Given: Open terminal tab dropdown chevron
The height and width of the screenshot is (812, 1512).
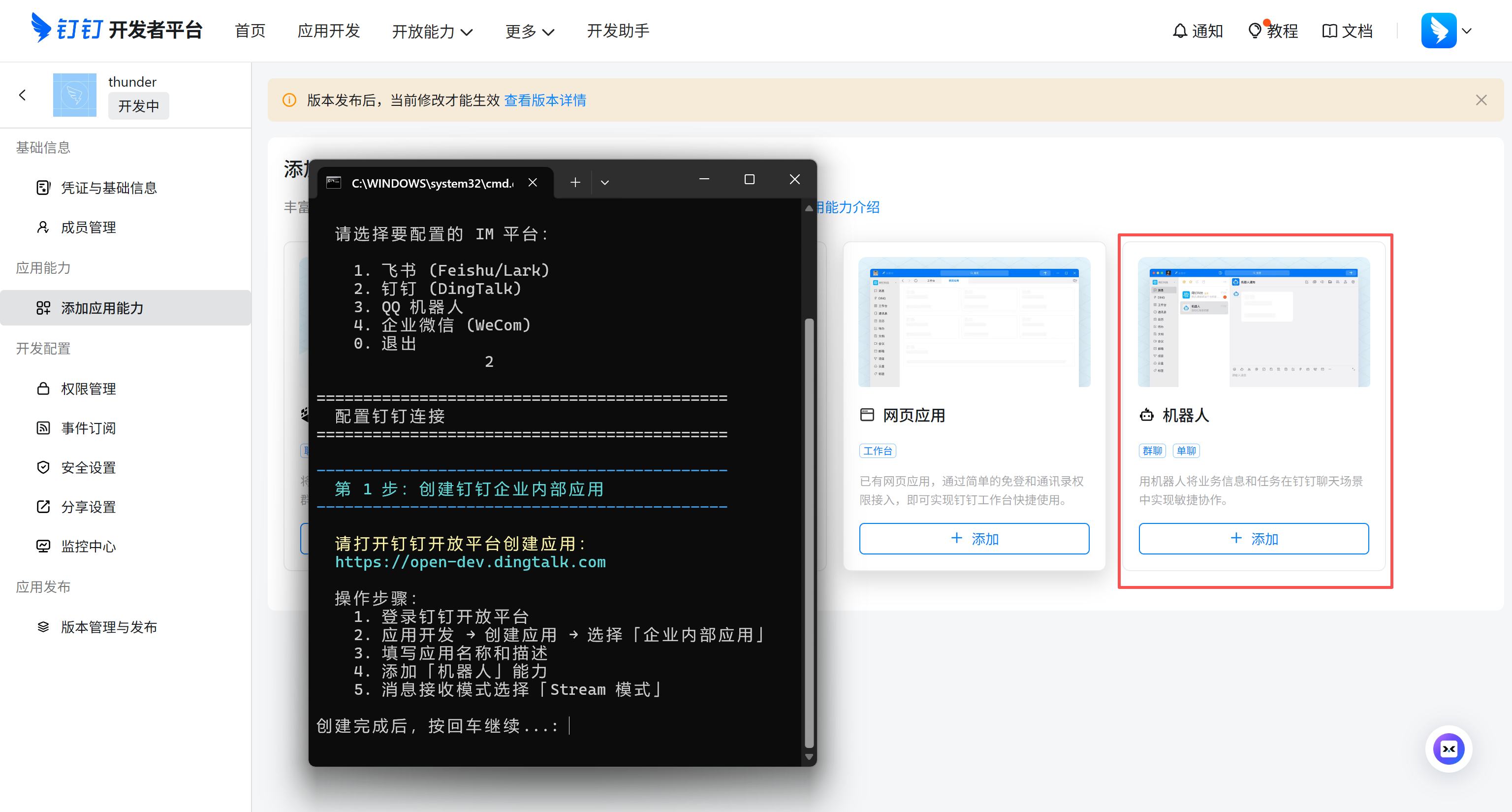Looking at the screenshot, I should 604,183.
